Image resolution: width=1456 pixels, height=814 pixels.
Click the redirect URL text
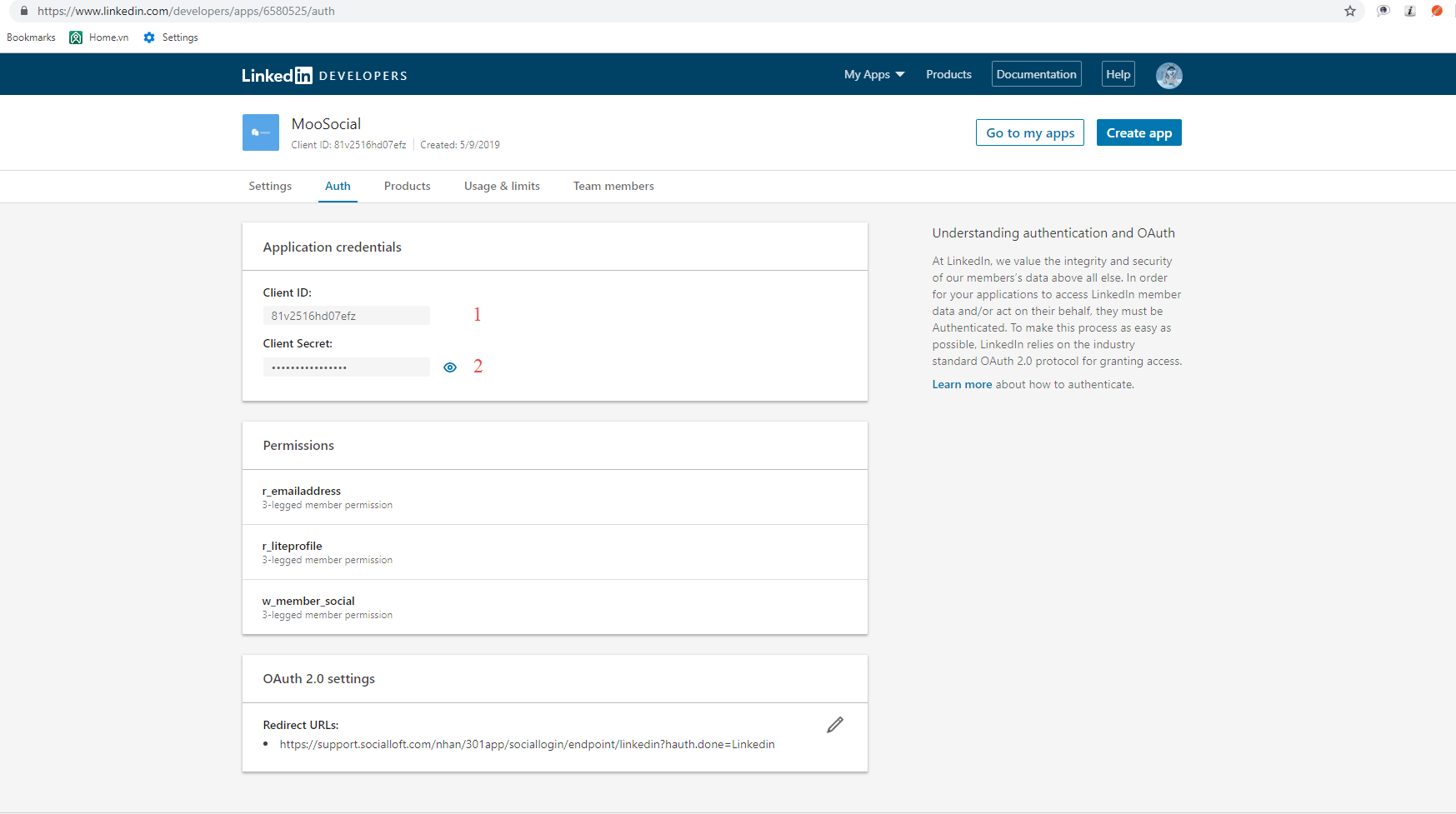527,744
